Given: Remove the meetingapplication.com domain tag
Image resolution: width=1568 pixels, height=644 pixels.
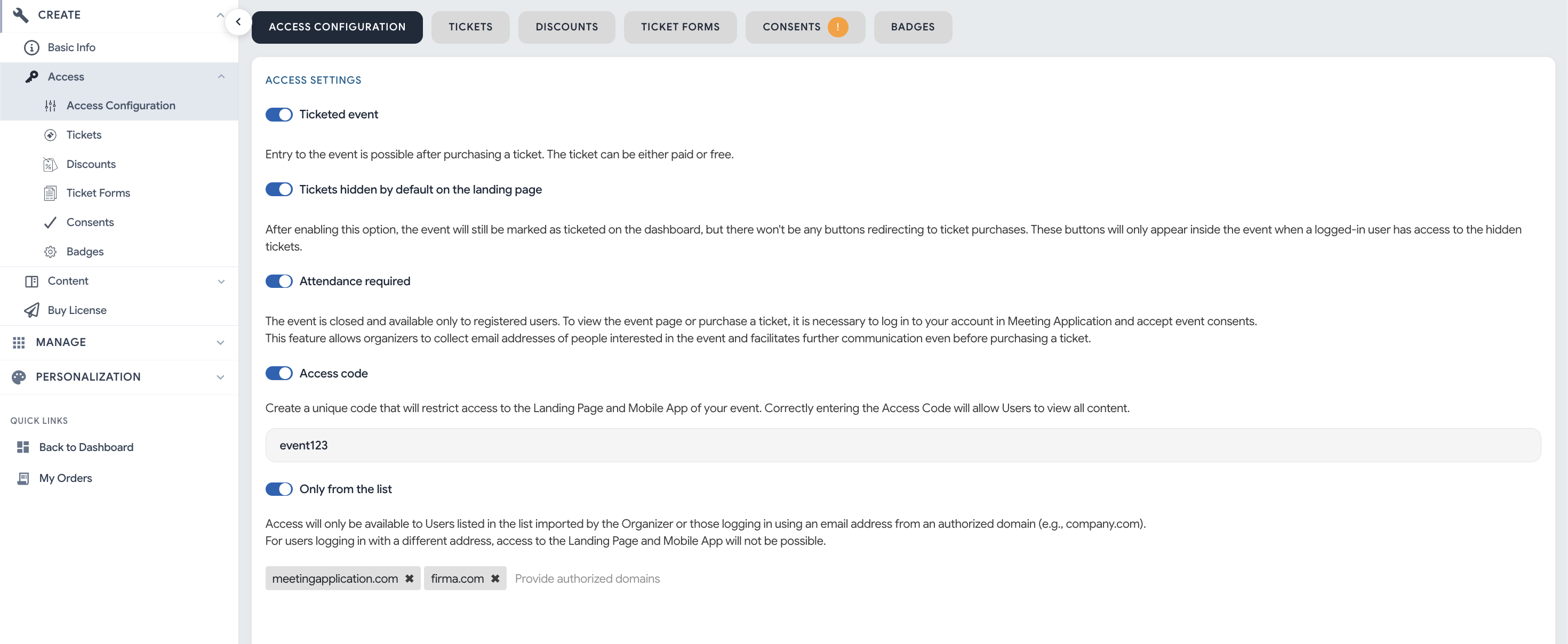Looking at the screenshot, I should pyautogui.click(x=410, y=578).
